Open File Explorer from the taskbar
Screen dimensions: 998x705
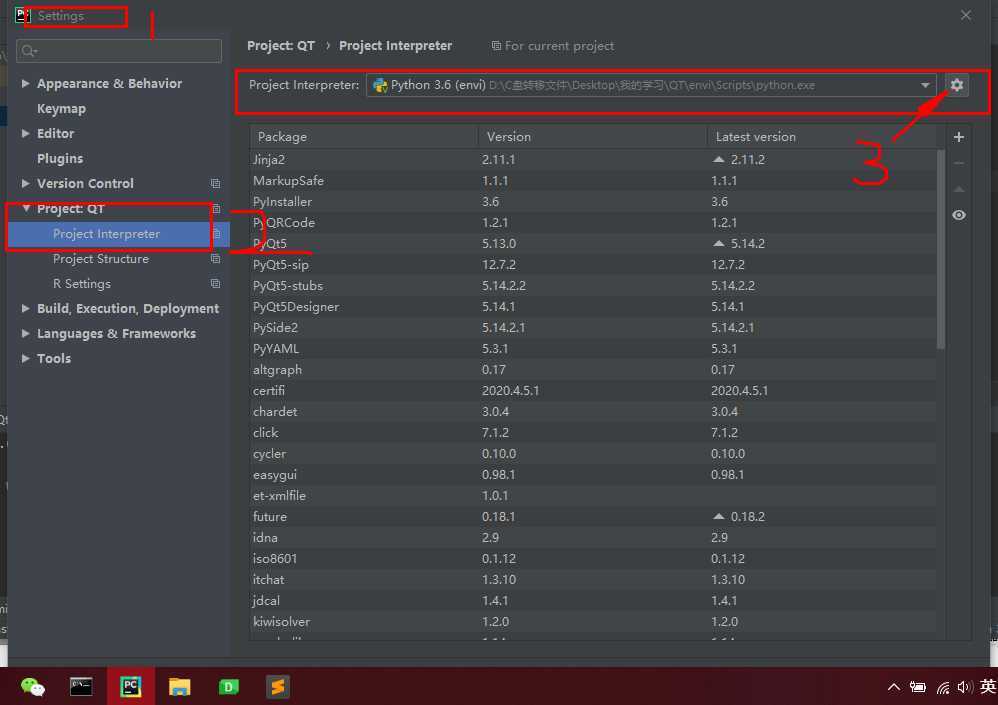pyautogui.click(x=179, y=687)
